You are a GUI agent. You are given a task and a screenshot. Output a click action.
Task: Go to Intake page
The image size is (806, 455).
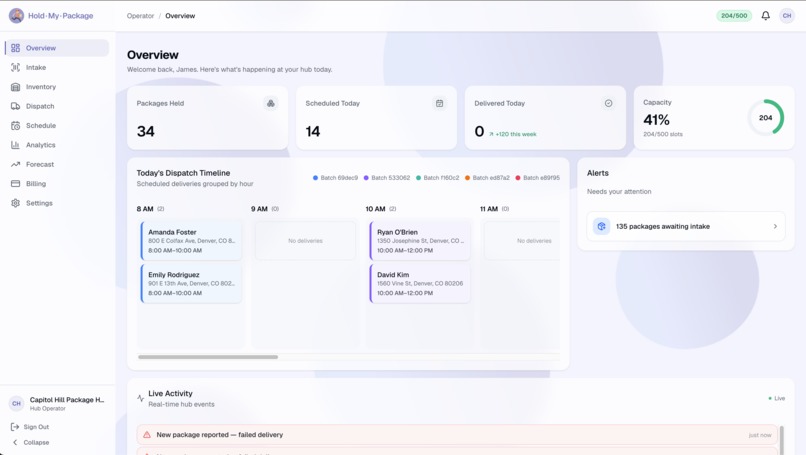[58, 67]
